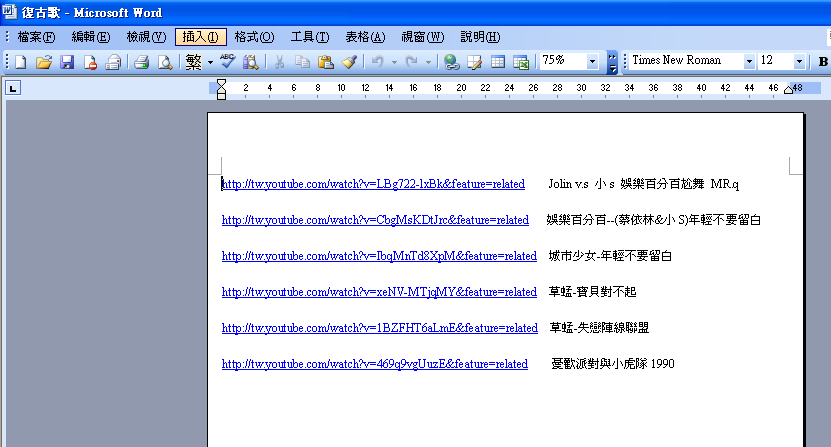This screenshot has height=447, width=831.
Task: Click in the zoom percentage field
Action: point(562,61)
